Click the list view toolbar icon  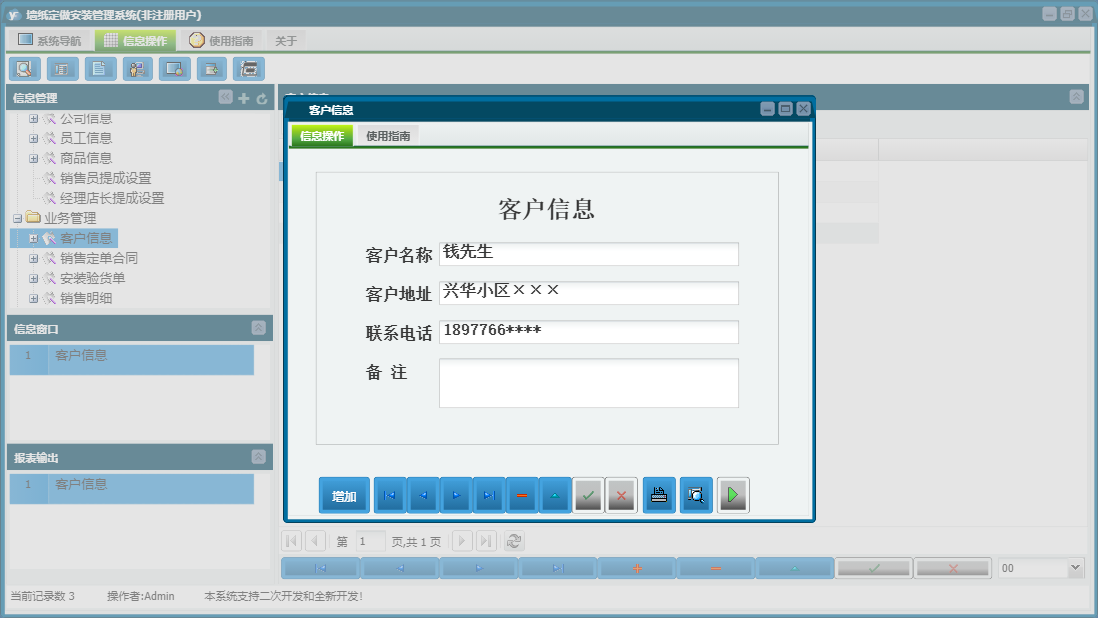[62, 69]
